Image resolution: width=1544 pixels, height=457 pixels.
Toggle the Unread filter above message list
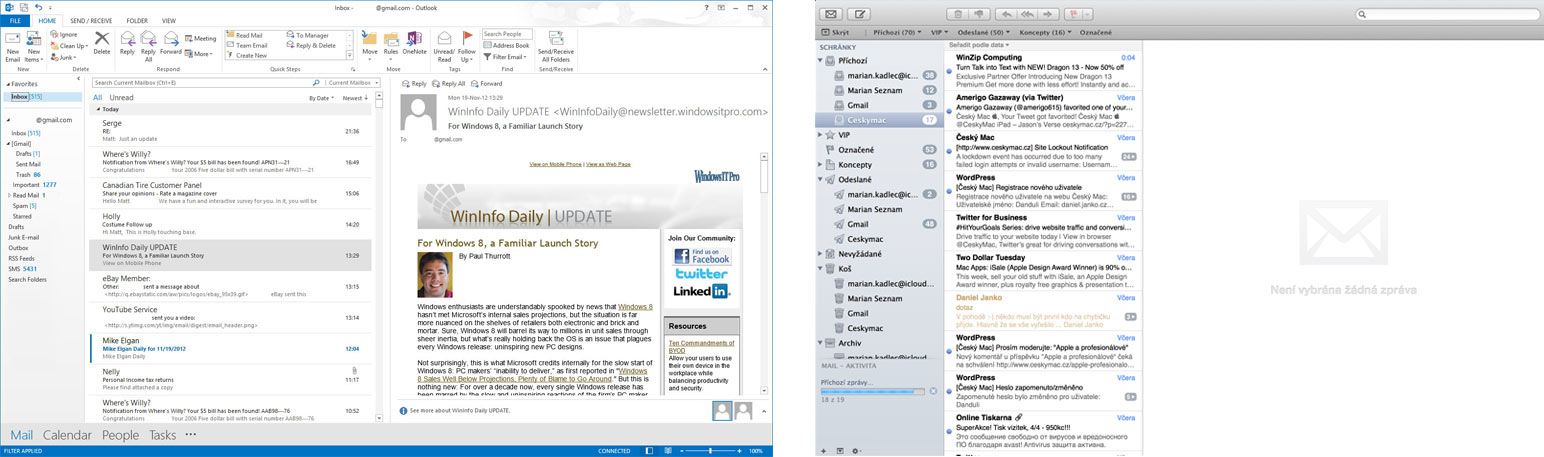(121, 98)
